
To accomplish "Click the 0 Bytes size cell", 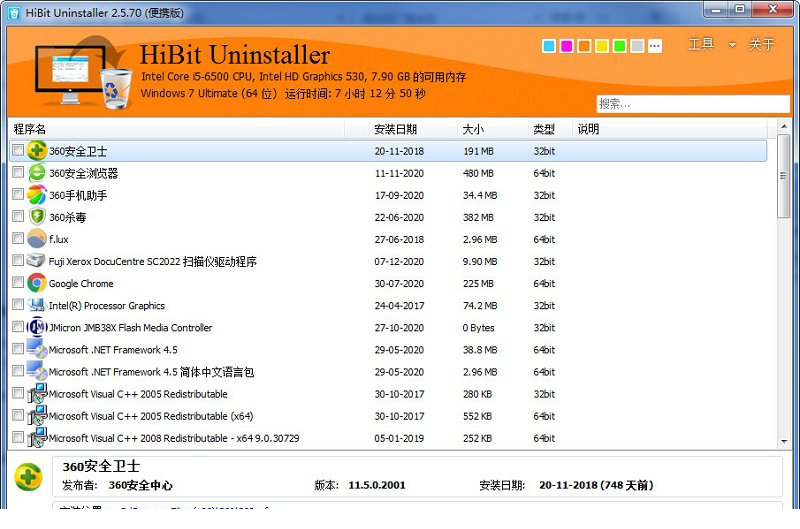I will [x=479, y=328].
